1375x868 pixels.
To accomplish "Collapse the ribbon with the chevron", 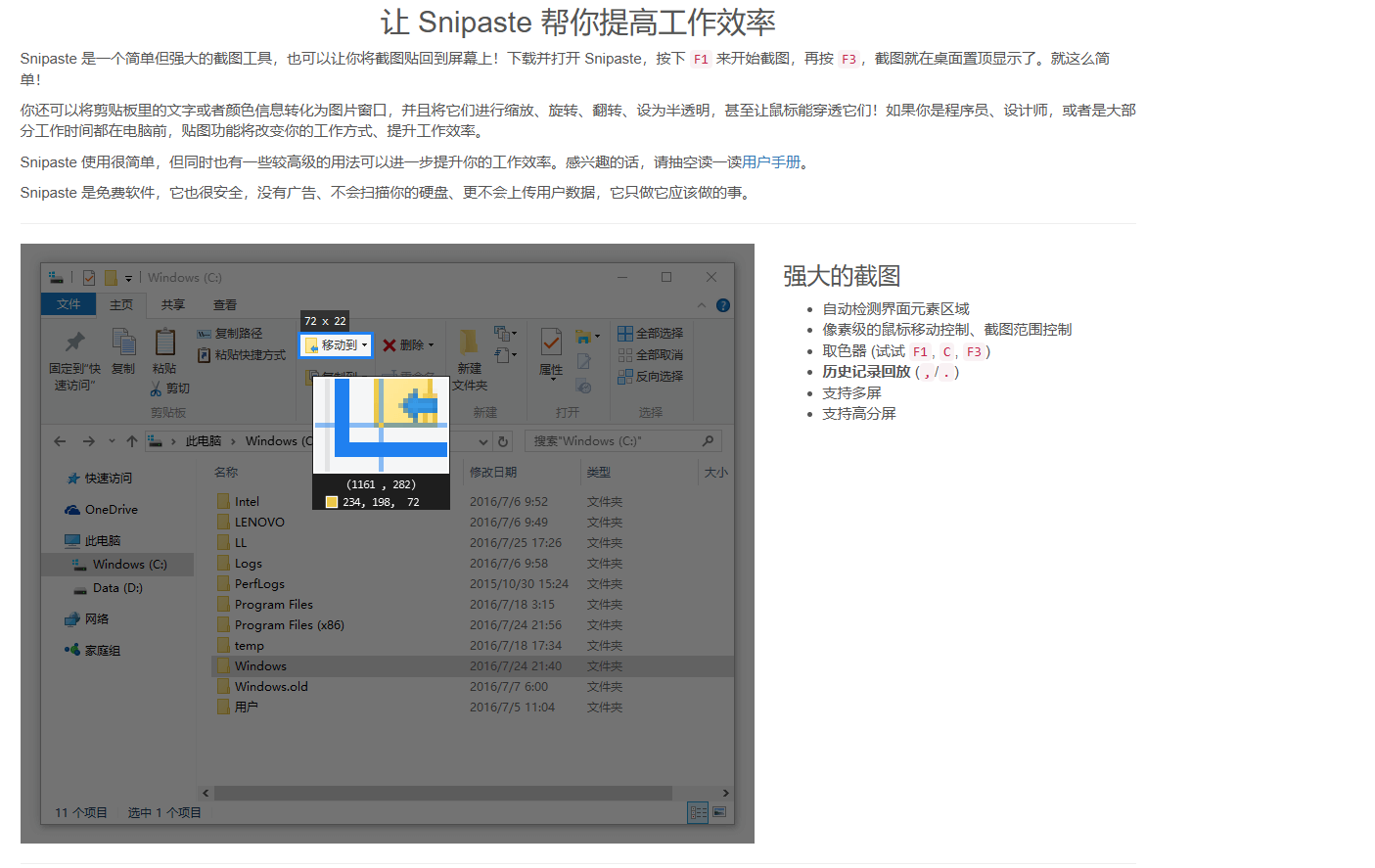I will coord(702,305).
